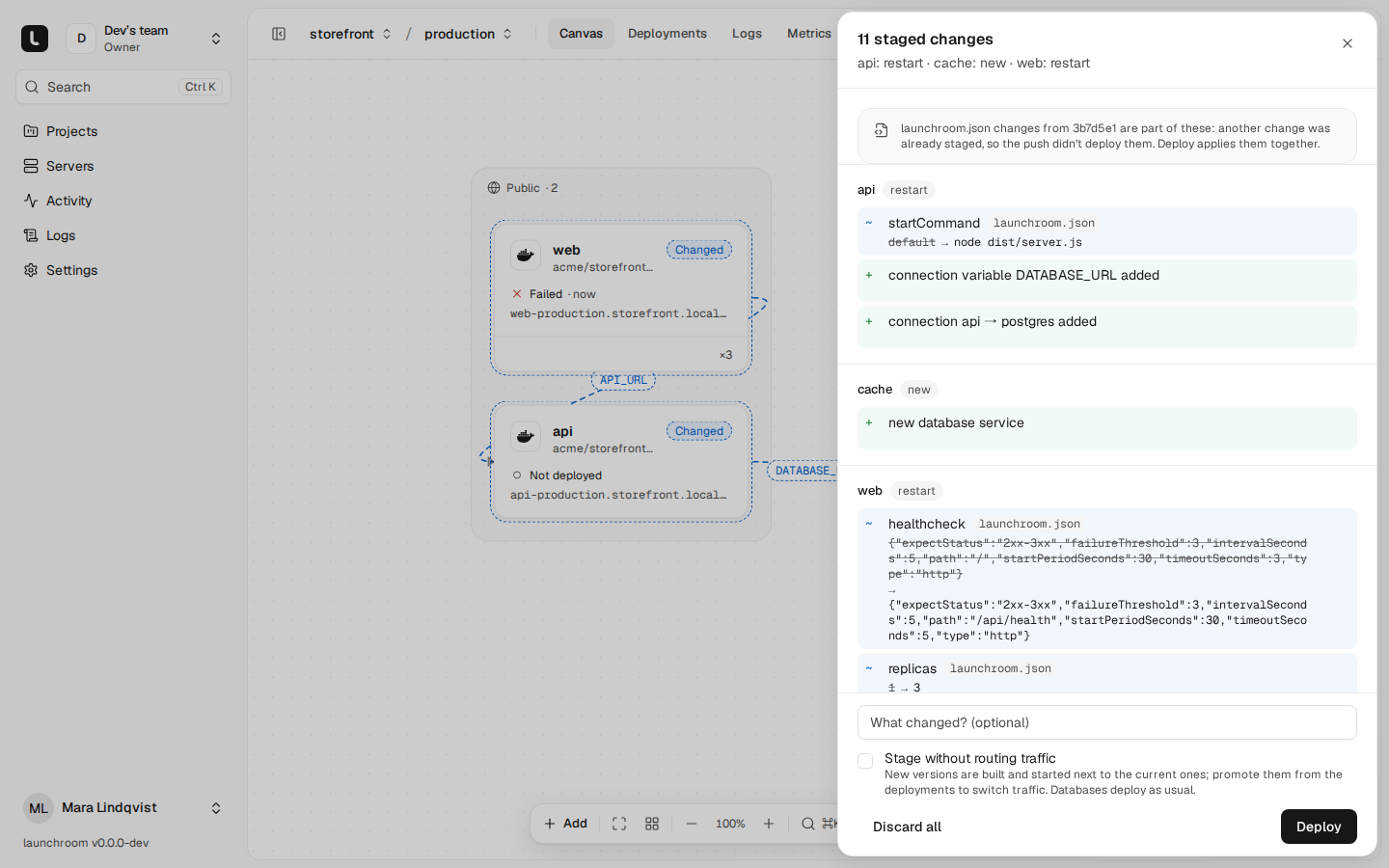The width and height of the screenshot is (1389, 868).
Task: Open the storefront project dropdown
Action: coord(350,34)
